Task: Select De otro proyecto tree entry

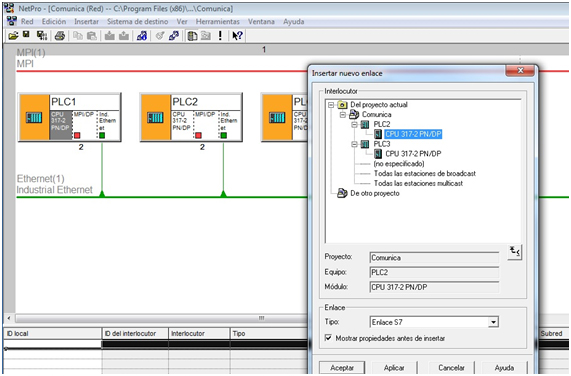Action: pyautogui.click(x=375, y=193)
